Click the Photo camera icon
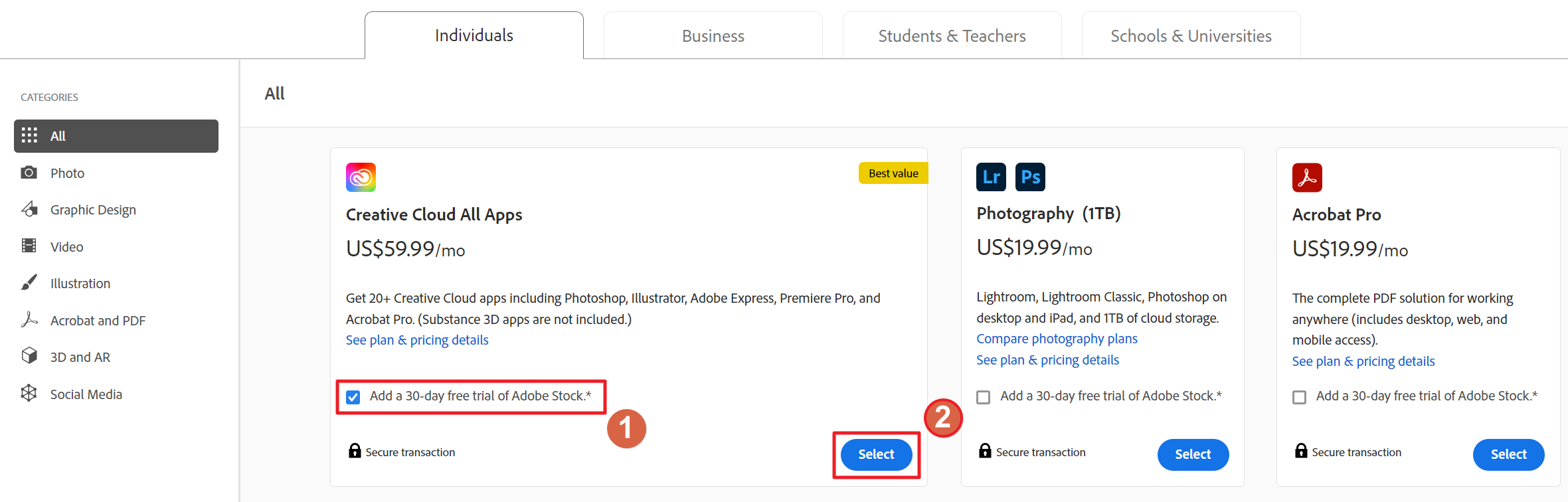This screenshot has height=502, width=1568. pos(29,173)
